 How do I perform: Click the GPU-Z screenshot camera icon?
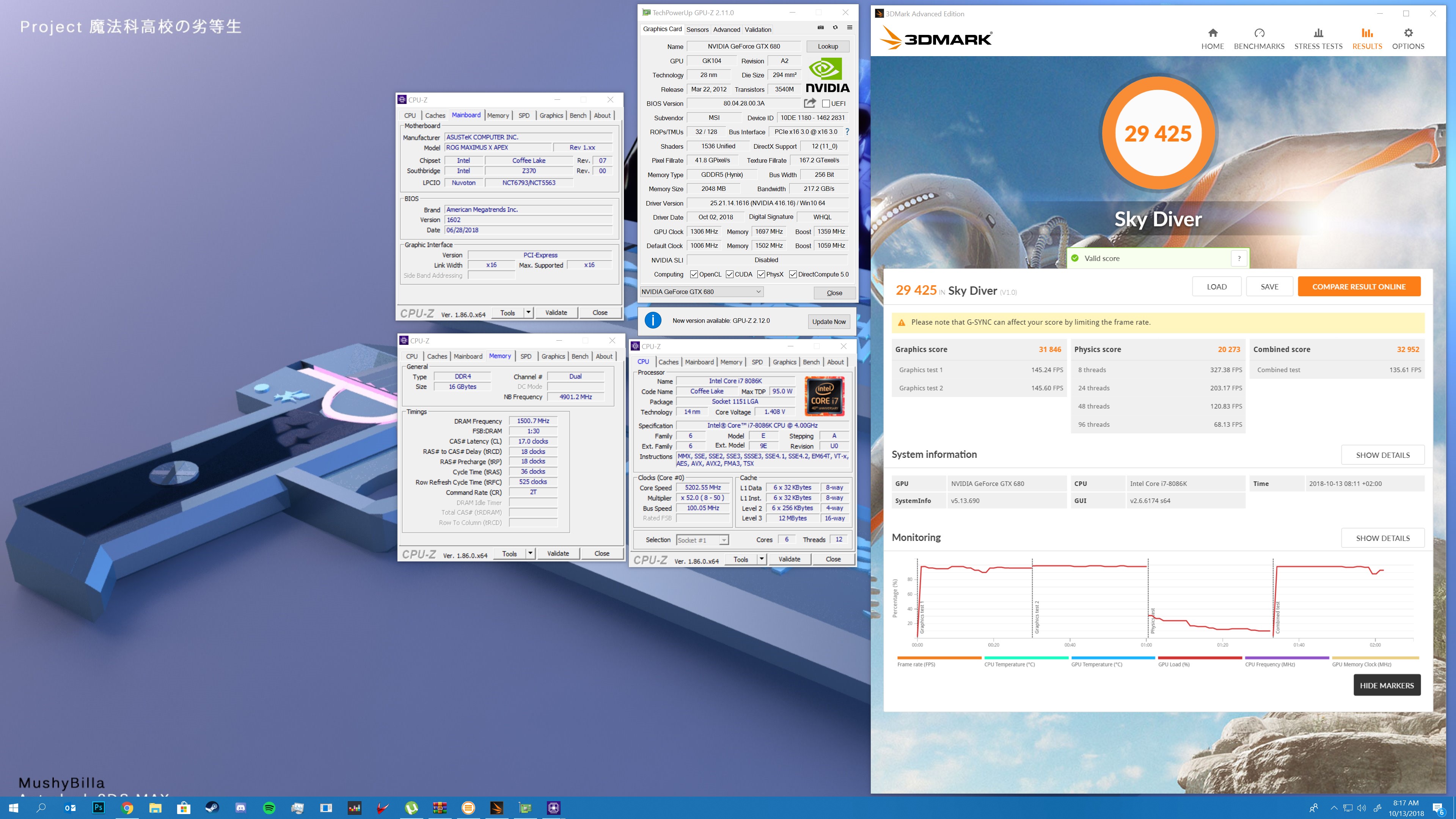coord(820,28)
